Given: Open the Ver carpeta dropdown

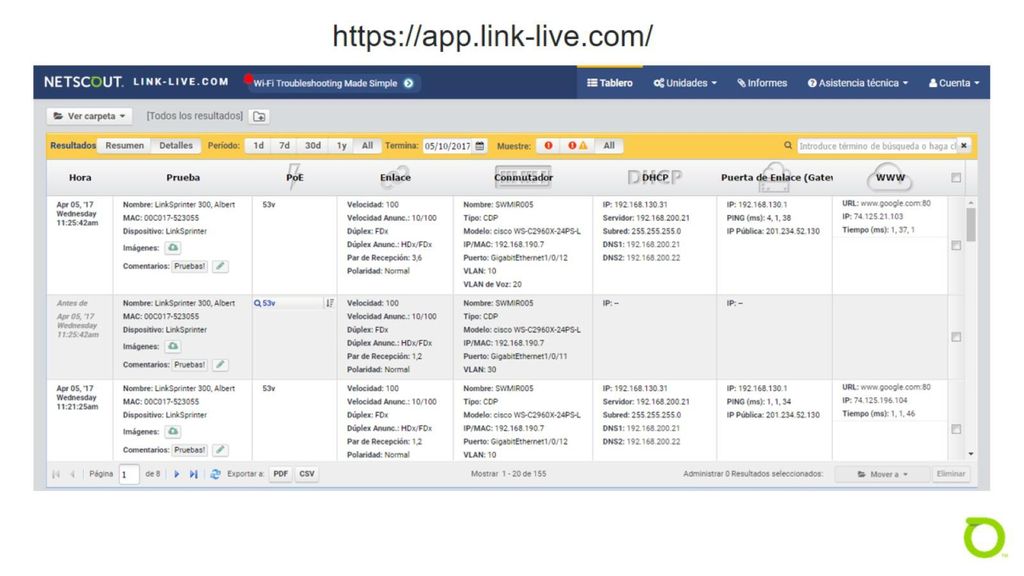Looking at the screenshot, I should [89, 116].
